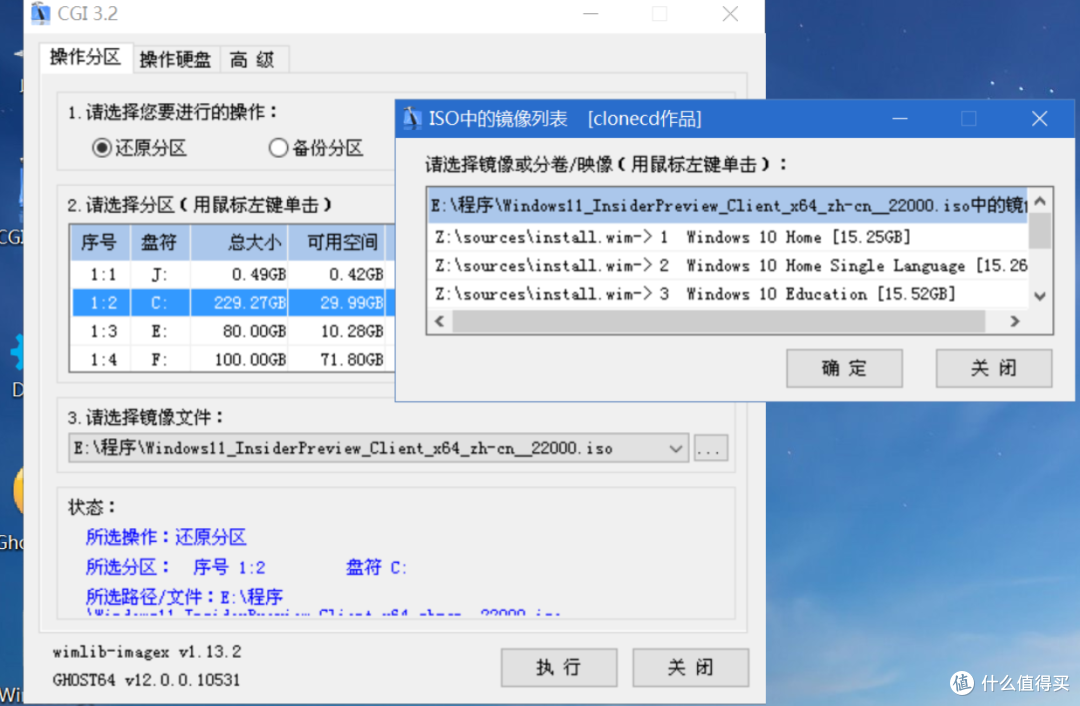Open the ISO image file dropdown
Screen dimensions: 1080x706
pyautogui.click(x=676, y=448)
